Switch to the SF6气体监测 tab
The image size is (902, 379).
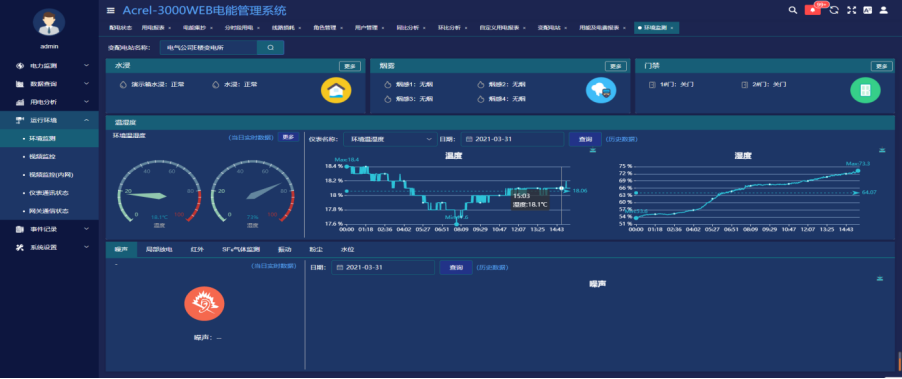241,250
